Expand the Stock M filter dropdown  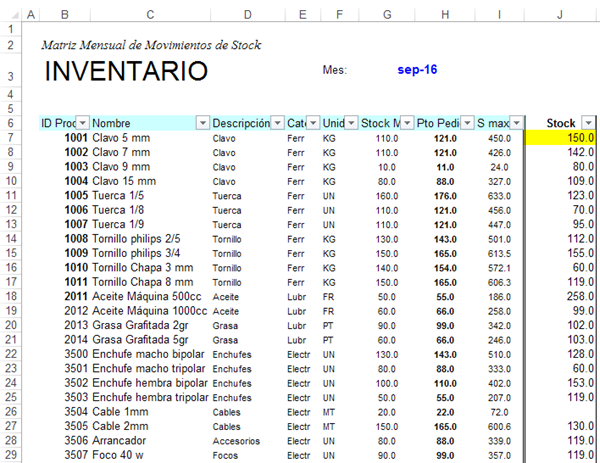pos(407,123)
